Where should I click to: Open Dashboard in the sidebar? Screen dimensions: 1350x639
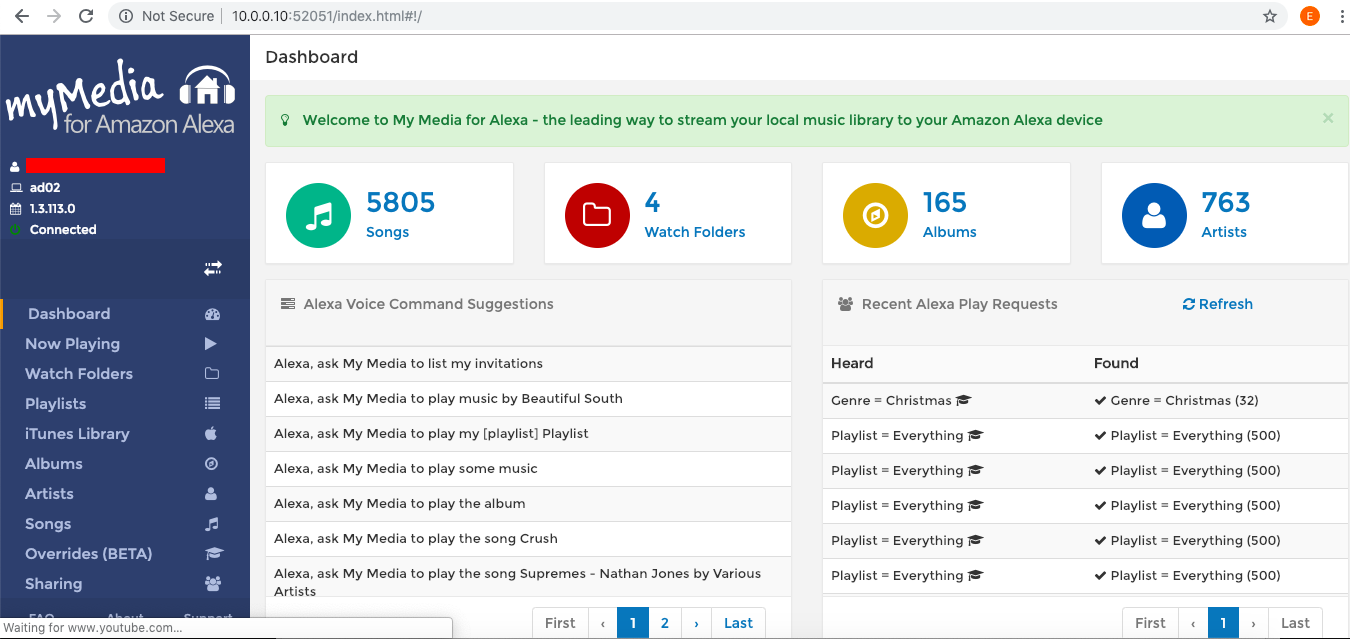[x=125, y=314]
